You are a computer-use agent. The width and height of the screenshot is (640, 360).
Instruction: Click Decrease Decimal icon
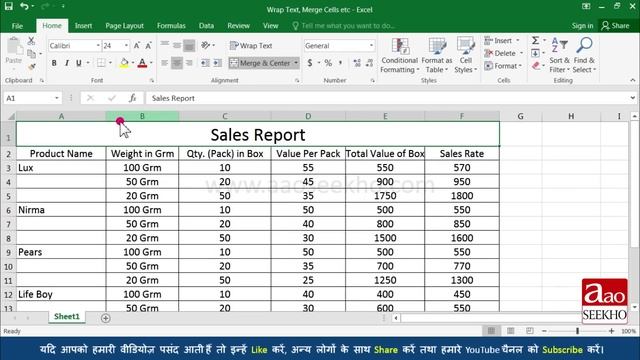click(x=369, y=63)
